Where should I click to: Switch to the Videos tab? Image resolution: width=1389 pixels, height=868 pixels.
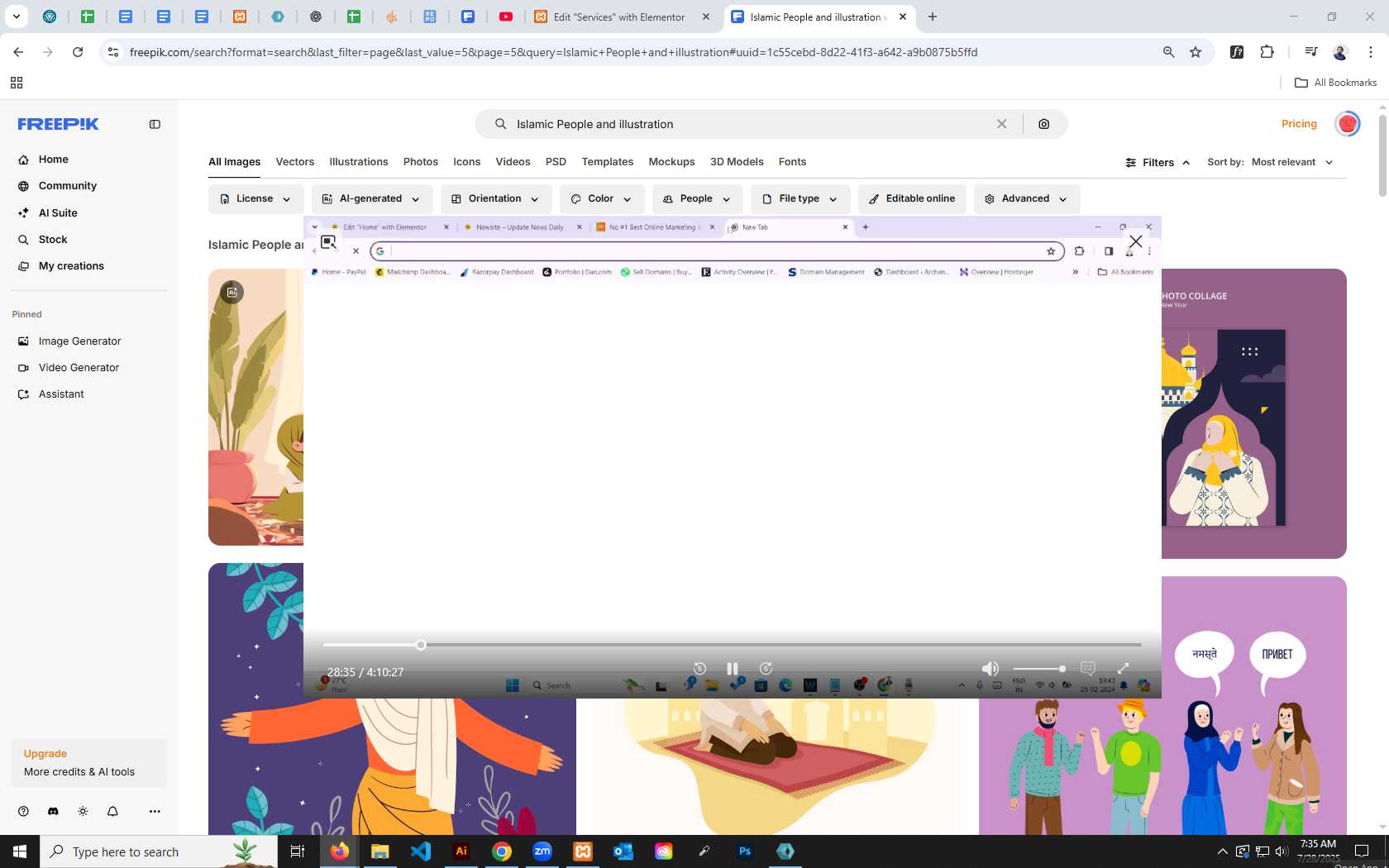pos(513,162)
